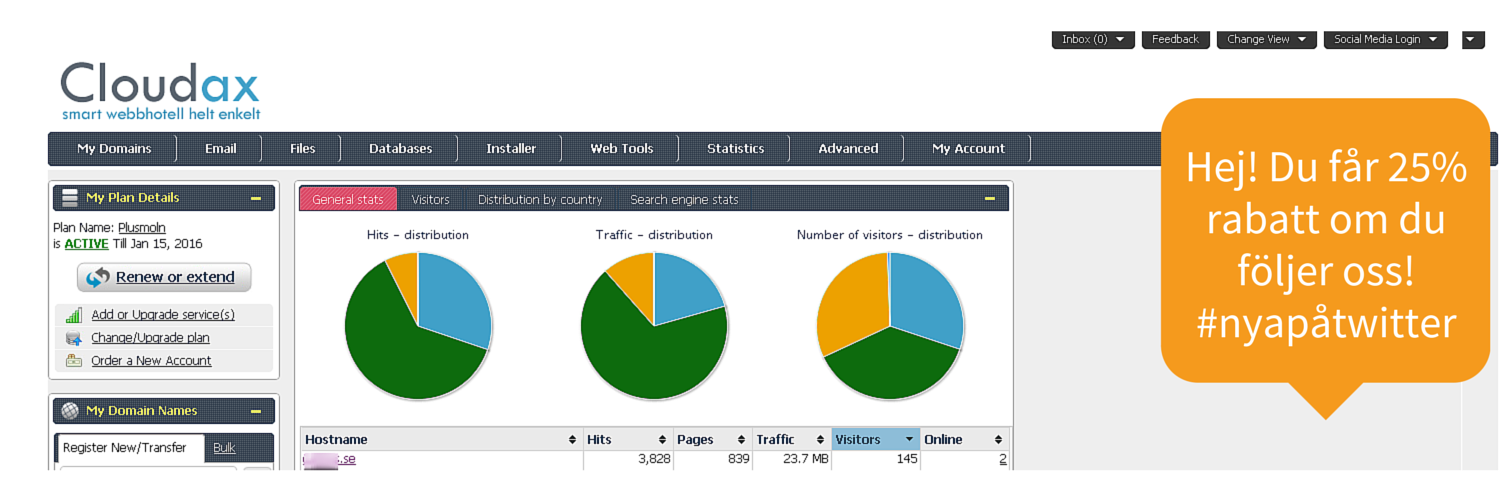
Task: Open the Inbox (0) dropdown
Action: [x=1093, y=40]
